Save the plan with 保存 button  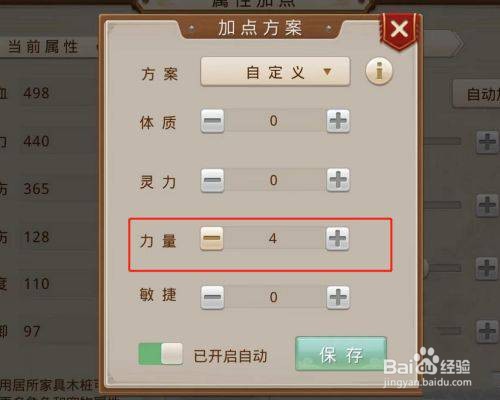point(341,354)
